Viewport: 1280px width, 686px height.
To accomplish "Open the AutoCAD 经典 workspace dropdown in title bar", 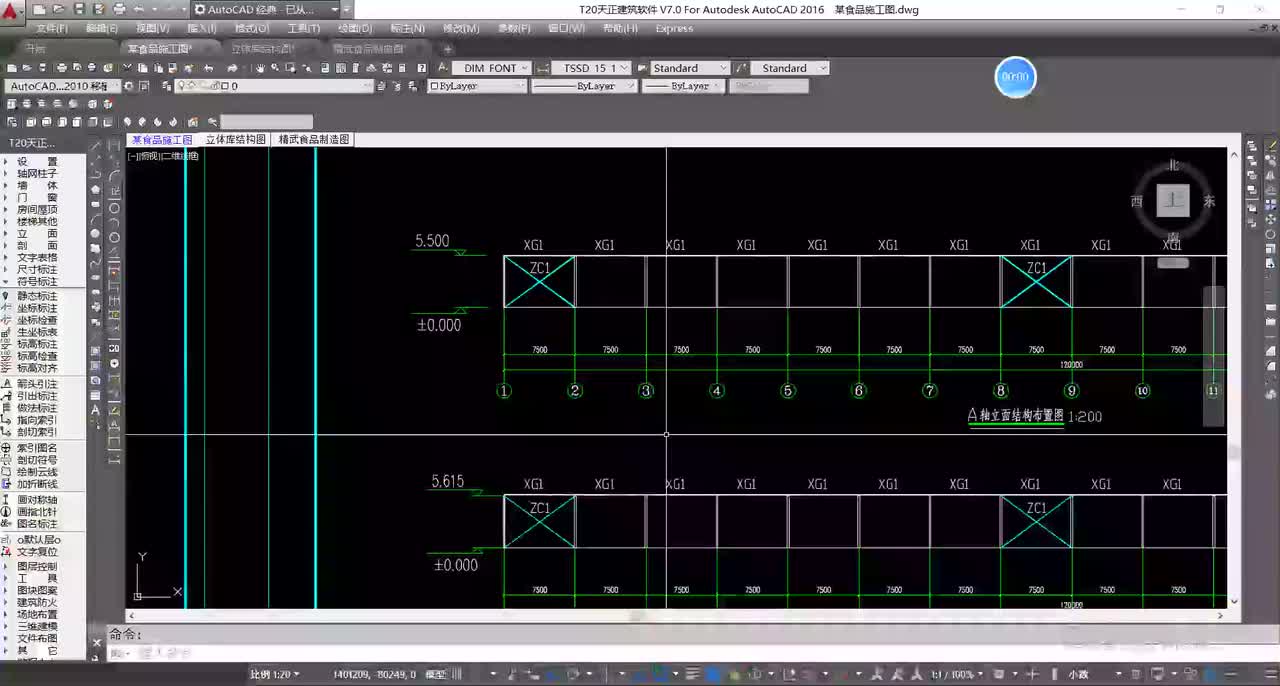I will [x=265, y=9].
